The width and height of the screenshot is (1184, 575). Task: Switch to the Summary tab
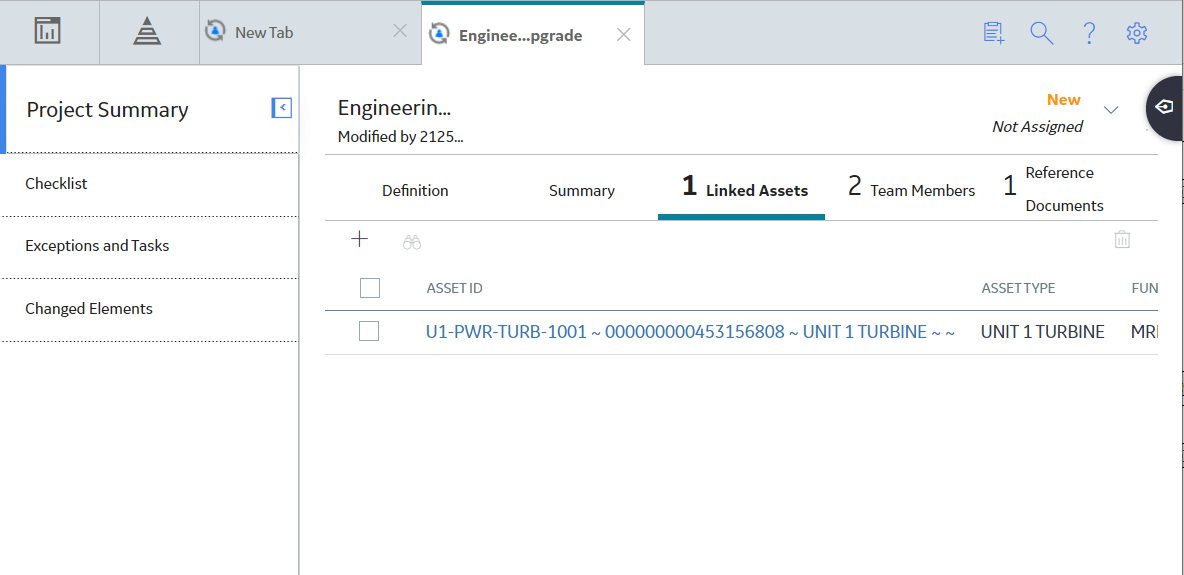click(581, 191)
